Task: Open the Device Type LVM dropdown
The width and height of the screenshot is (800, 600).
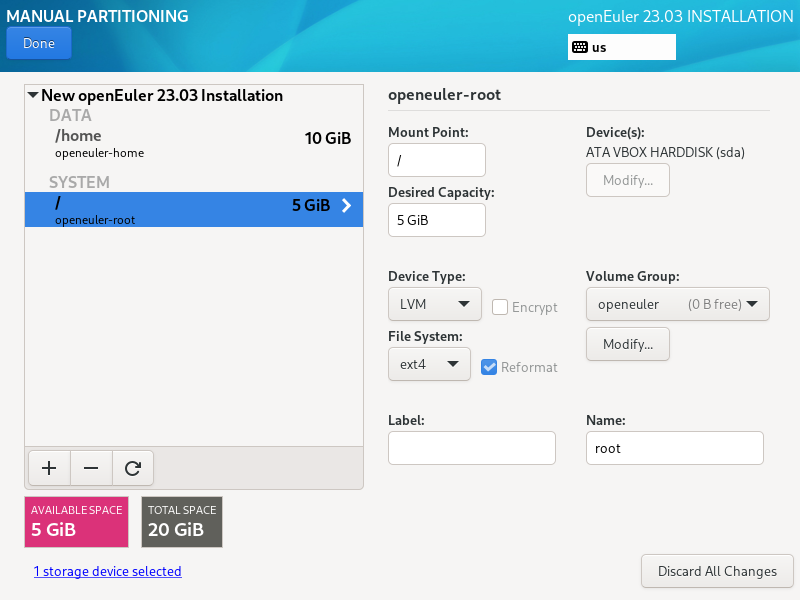Action: [434, 304]
